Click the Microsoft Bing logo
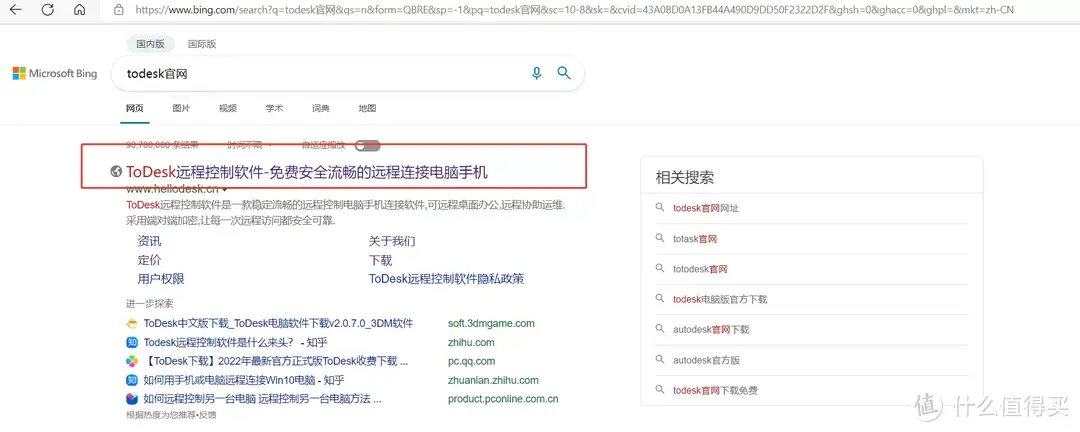 point(55,73)
